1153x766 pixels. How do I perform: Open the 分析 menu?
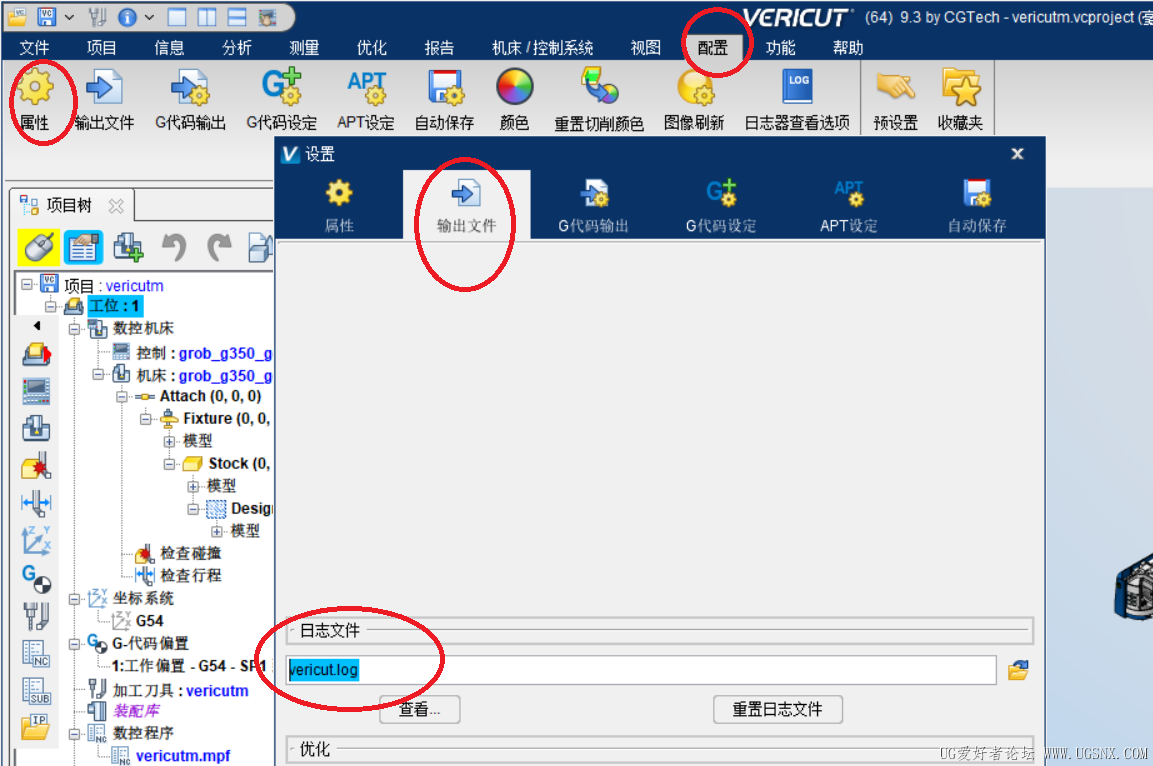click(x=237, y=48)
